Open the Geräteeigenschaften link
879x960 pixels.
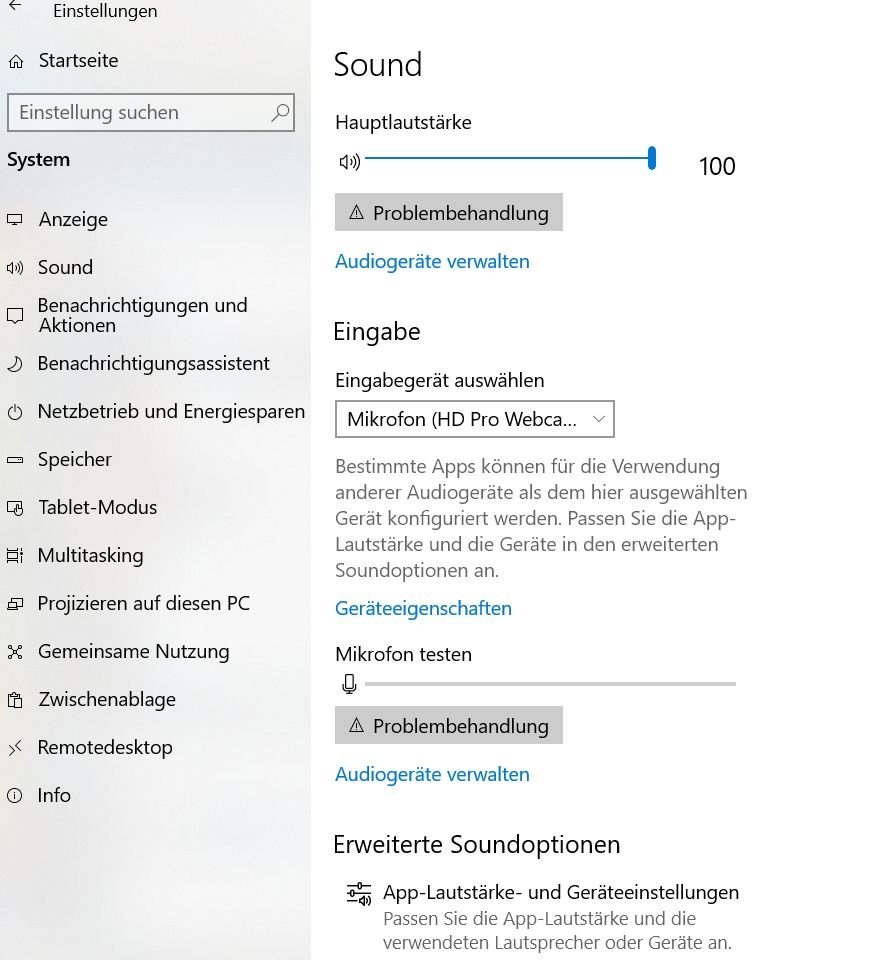pyautogui.click(x=423, y=608)
